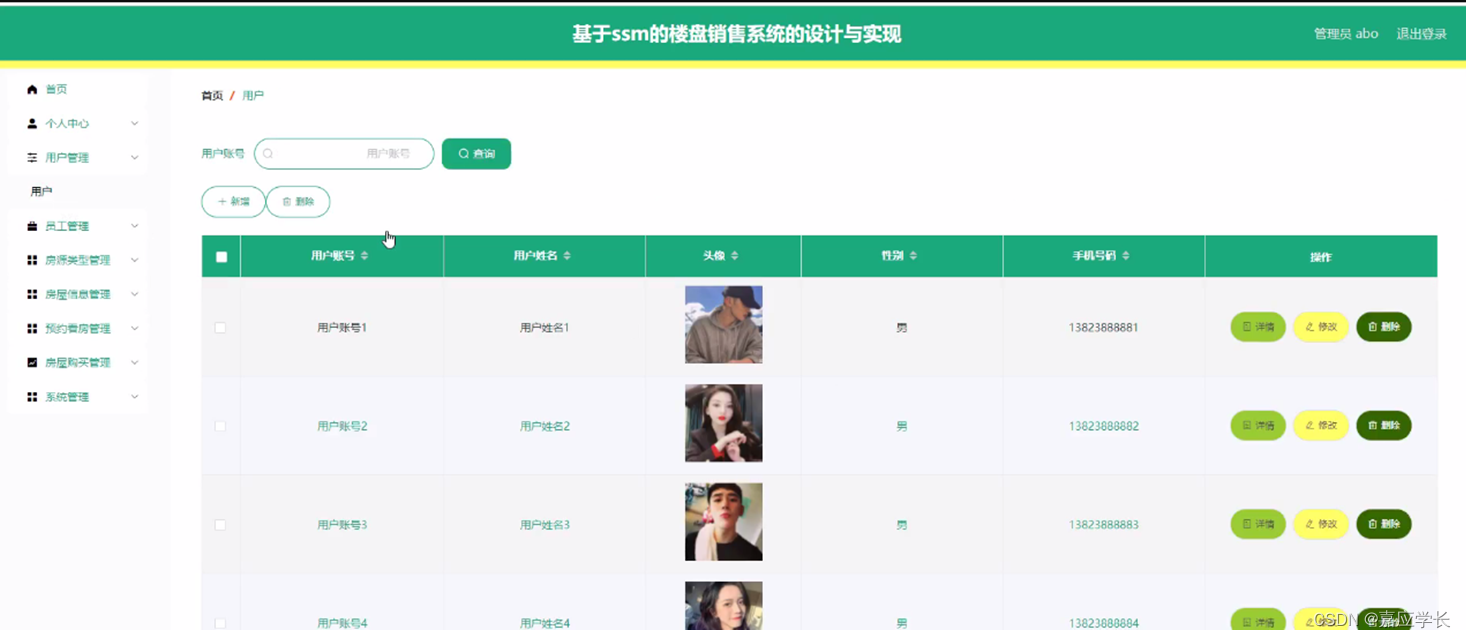The height and width of the screenshot is (638, 1466).
Task: Click the green 查询 search button
Action: coord(476,154)
